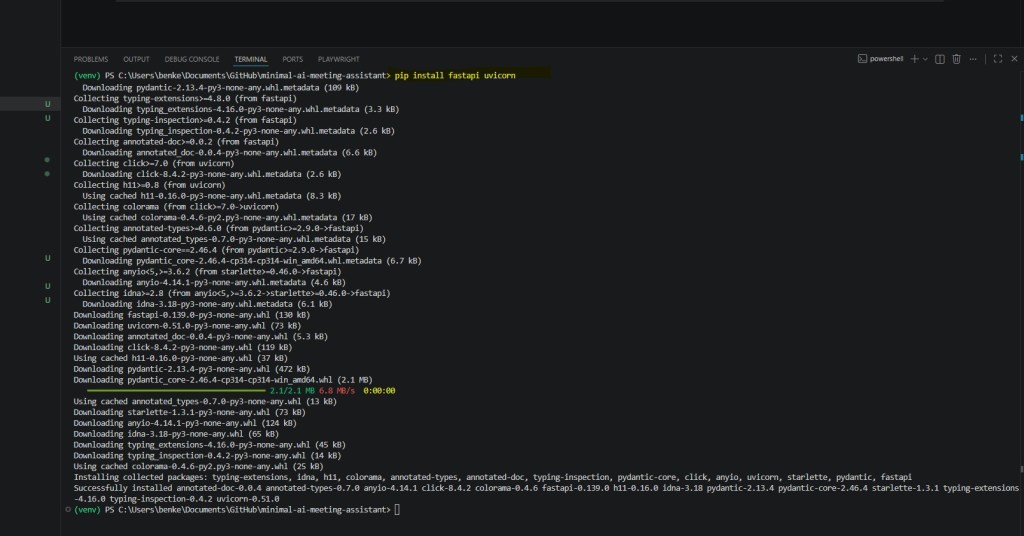
Task: Click 'Downloading anyio-4.14.1-py3-none-any.whl (124 kB)' line
Action: tap(185, 423)
